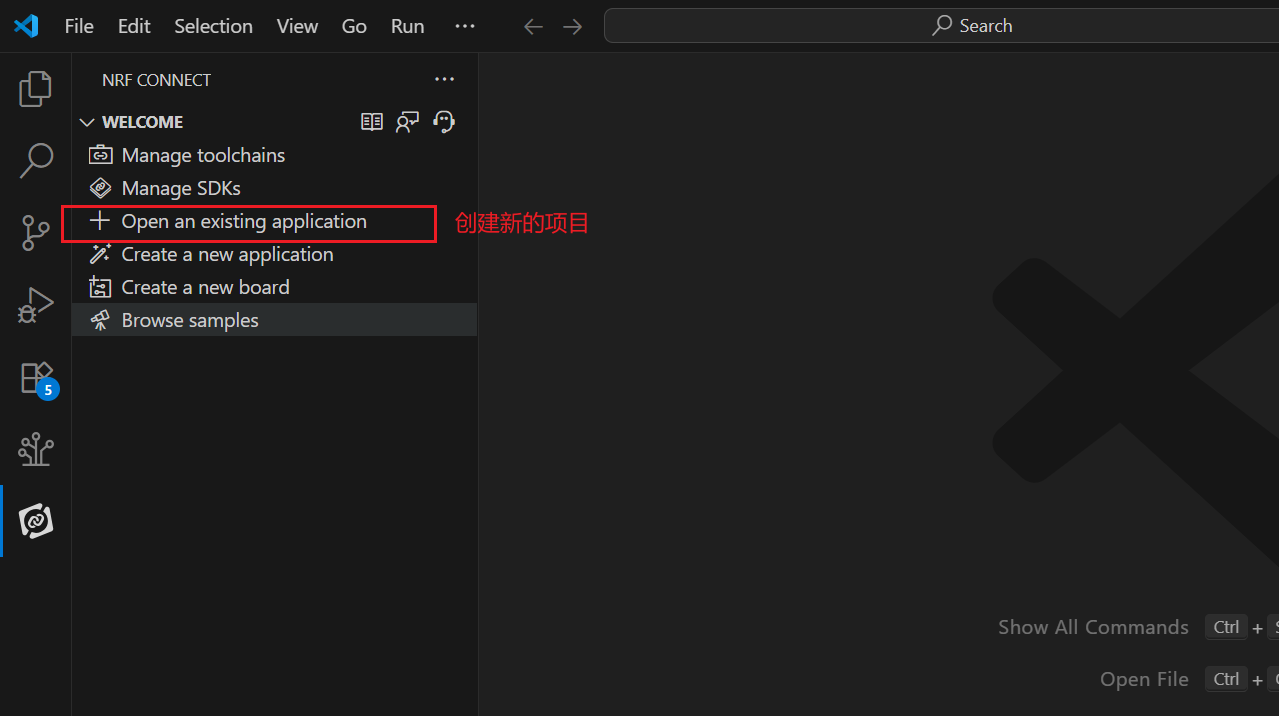Open the Selection menu

pyautogui.click(x=214, y=26)
